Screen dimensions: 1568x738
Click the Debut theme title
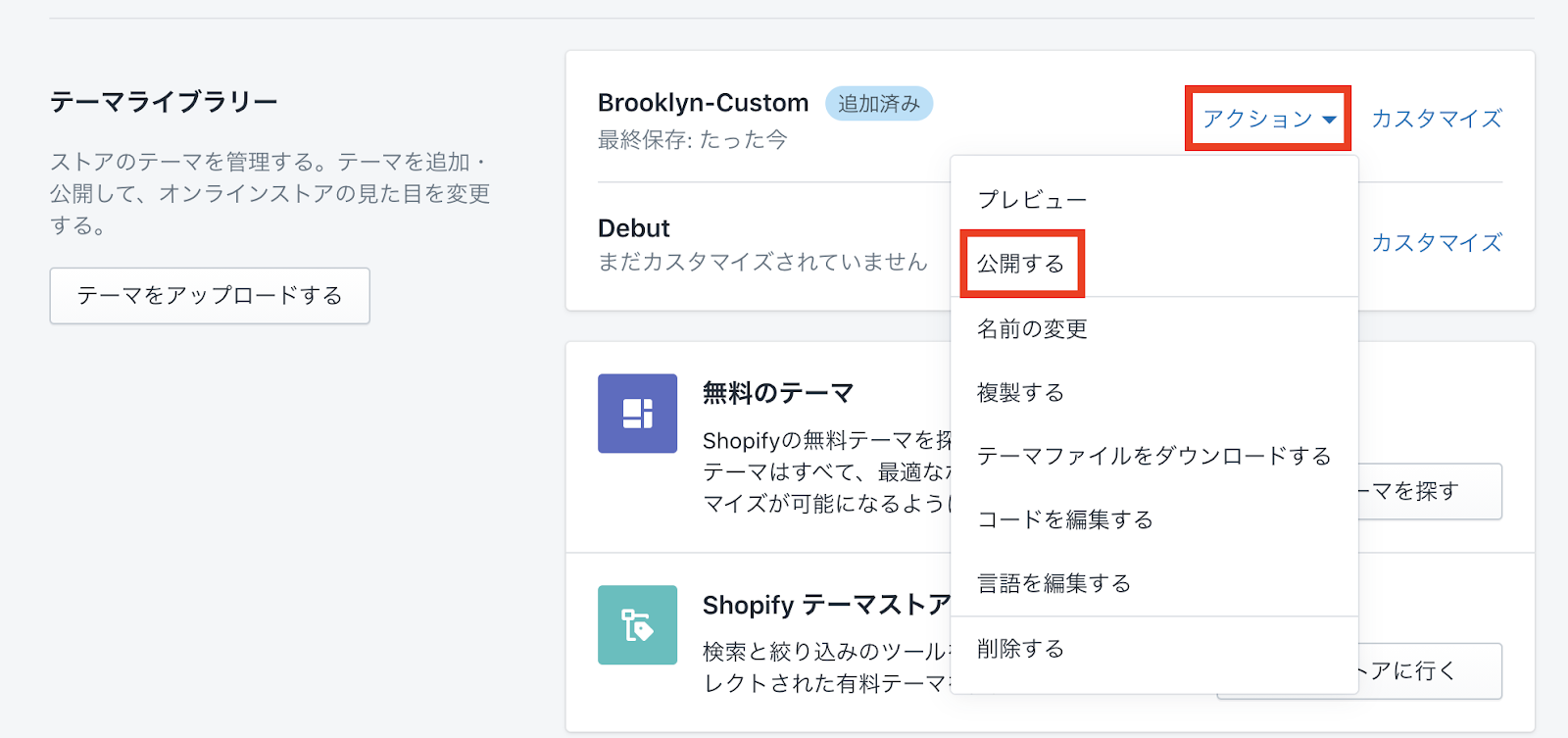pyautogui.click(x=633, y=228)
